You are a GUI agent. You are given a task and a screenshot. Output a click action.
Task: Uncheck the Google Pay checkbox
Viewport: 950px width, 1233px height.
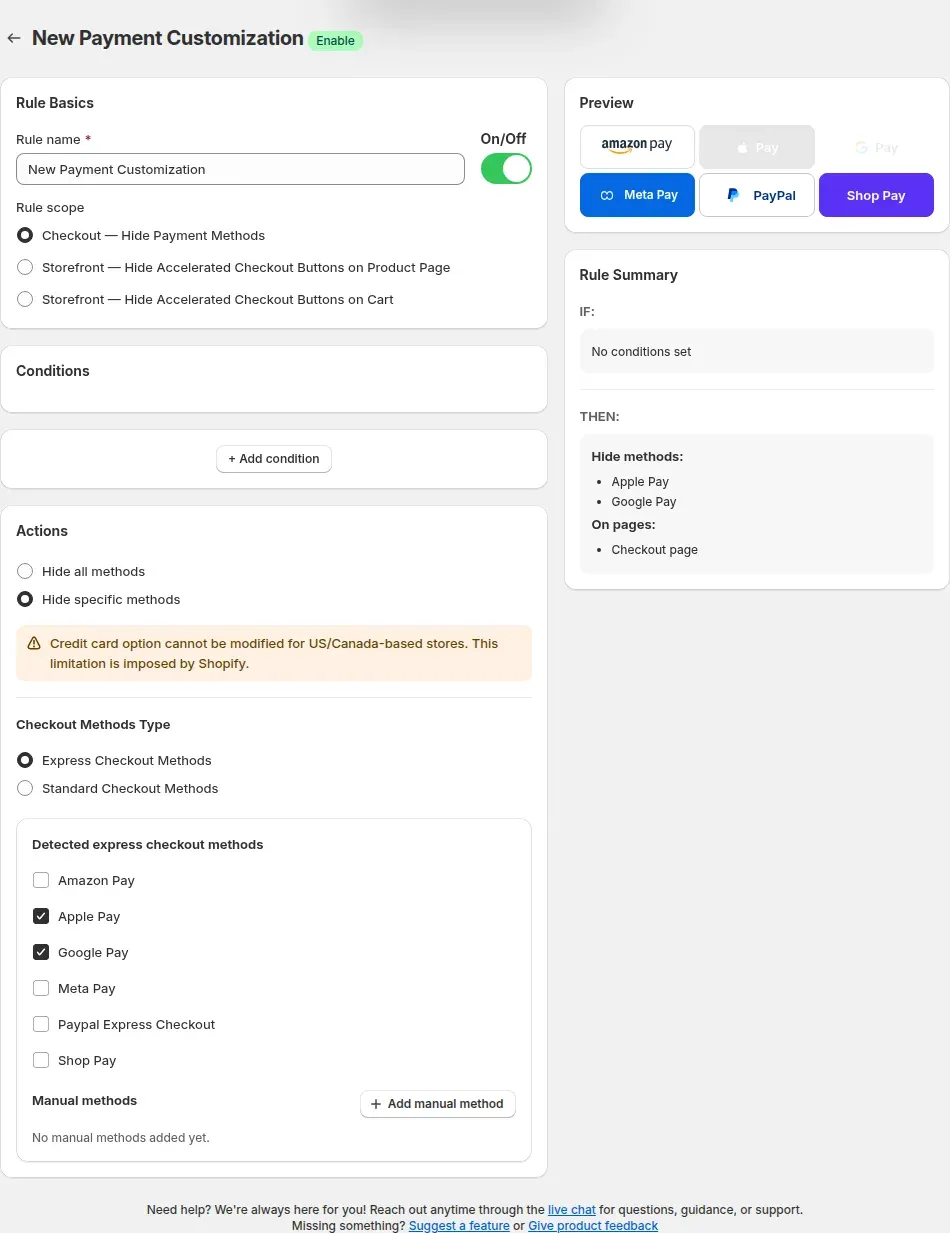click(41, 953)
